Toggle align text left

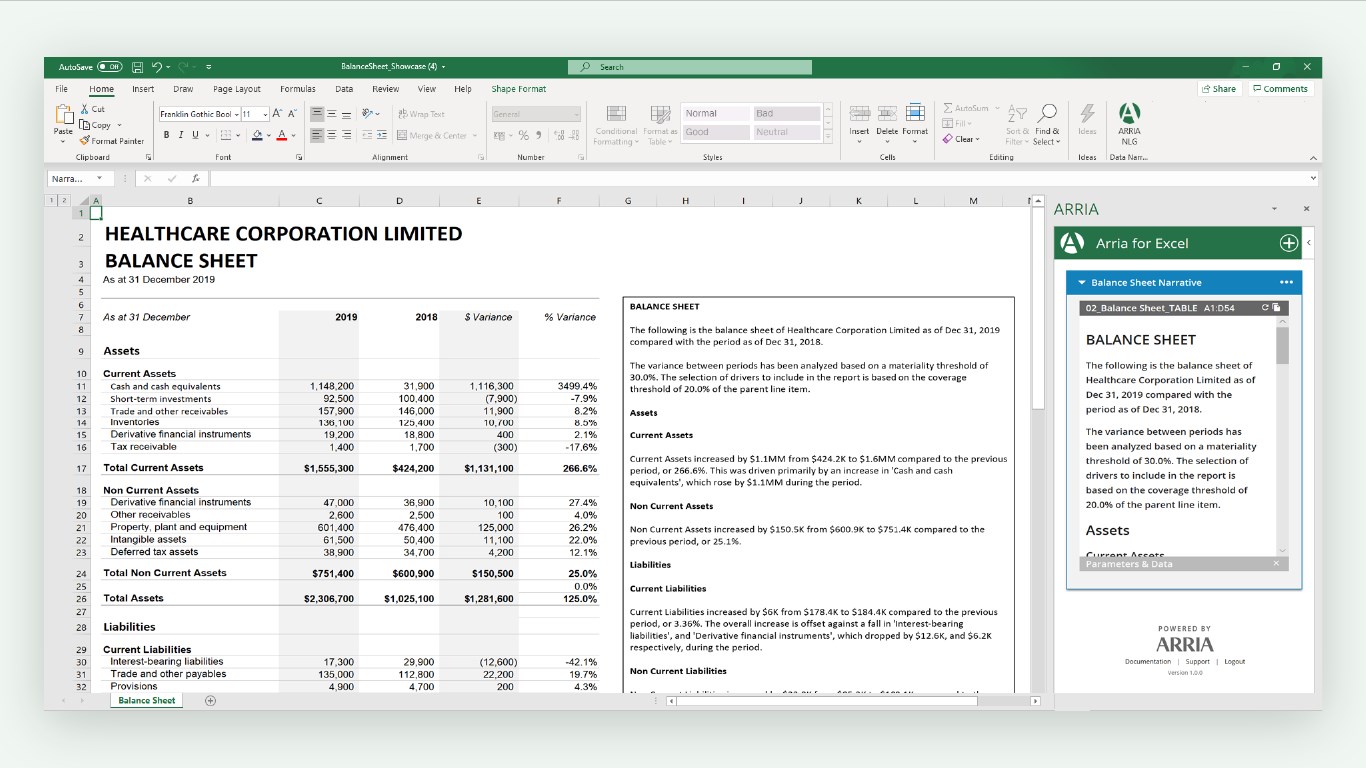(x=316, y=135)
